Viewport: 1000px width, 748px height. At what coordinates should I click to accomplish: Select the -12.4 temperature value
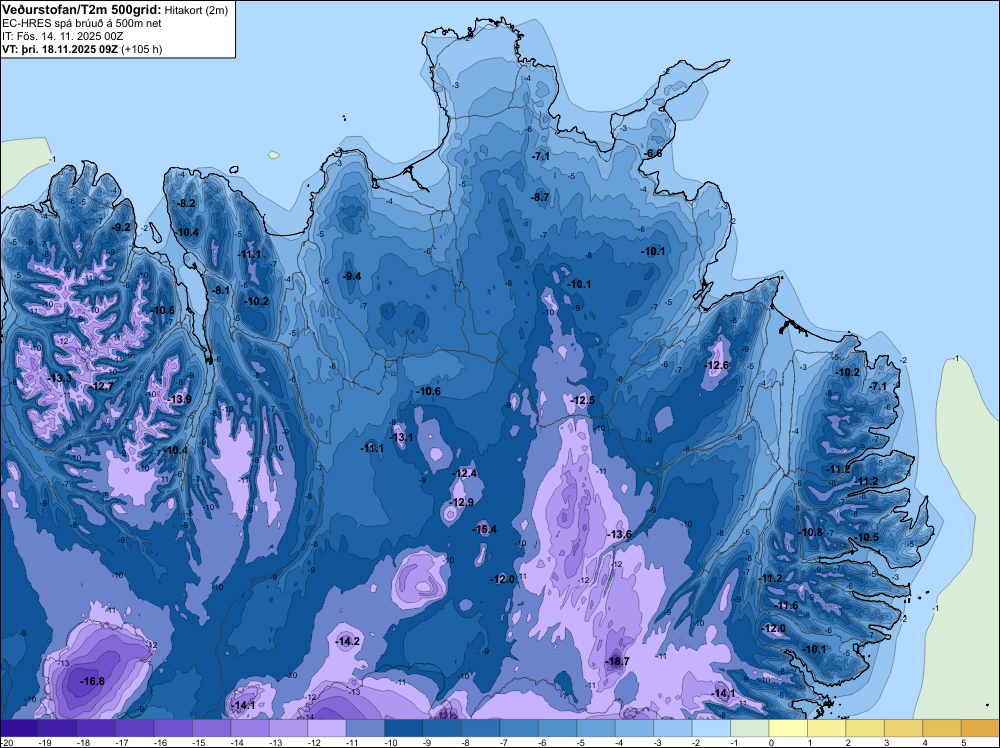pyautogui.click(x=466, y=473)
